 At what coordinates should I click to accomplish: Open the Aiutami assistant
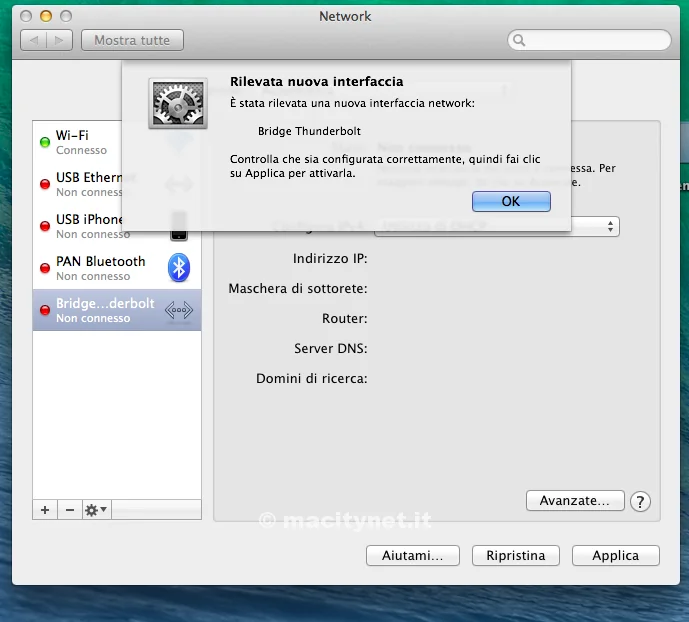click(412, 555)
